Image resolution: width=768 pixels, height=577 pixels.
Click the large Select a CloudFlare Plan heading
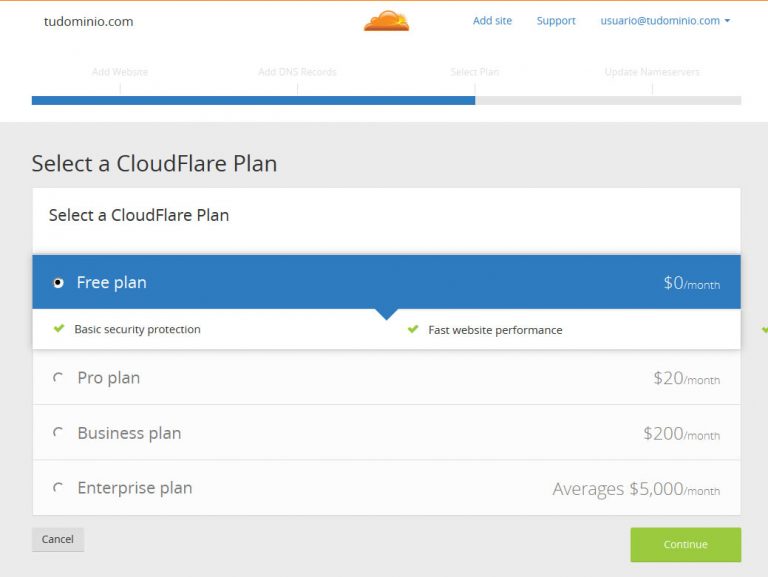point(154,164)
